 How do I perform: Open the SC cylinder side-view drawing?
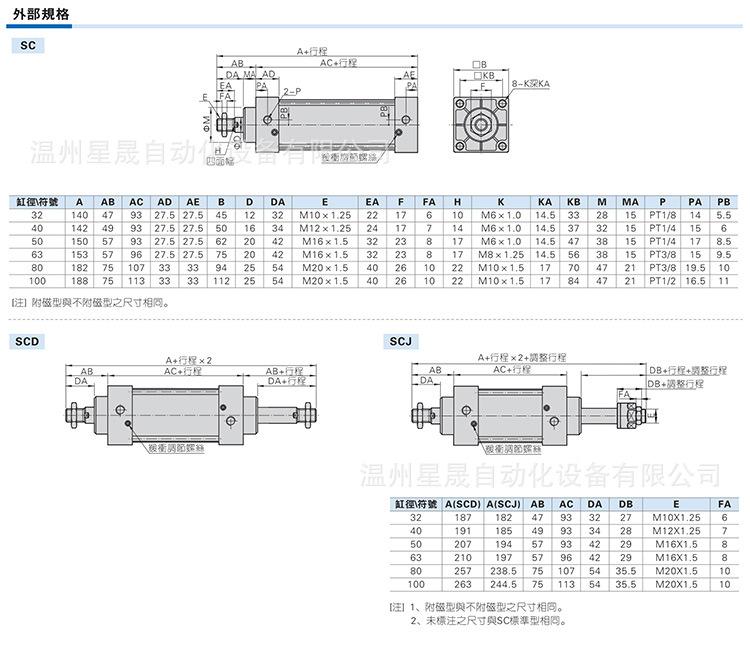(309, 106)
